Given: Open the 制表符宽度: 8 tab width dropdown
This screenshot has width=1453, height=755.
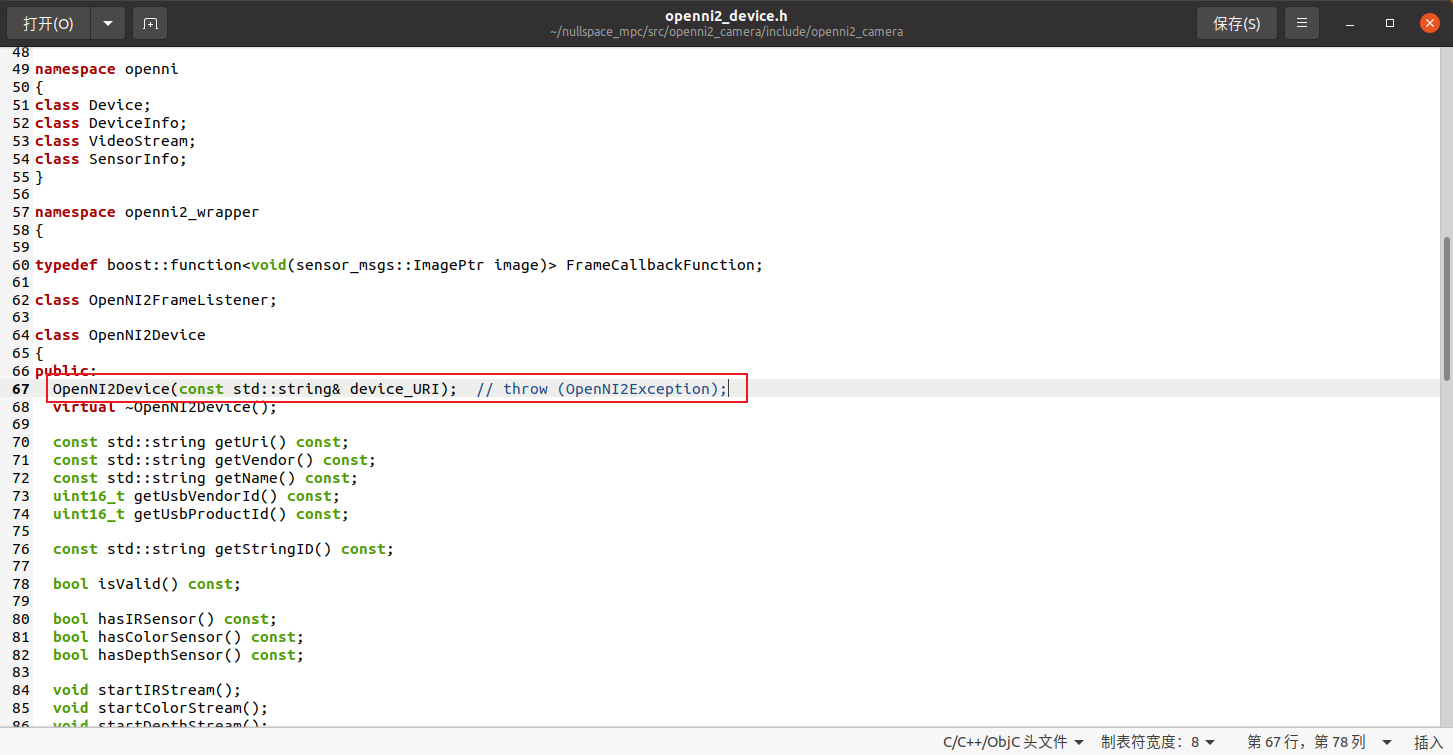Looking at the screenshot, I should tap(1158, 742).
